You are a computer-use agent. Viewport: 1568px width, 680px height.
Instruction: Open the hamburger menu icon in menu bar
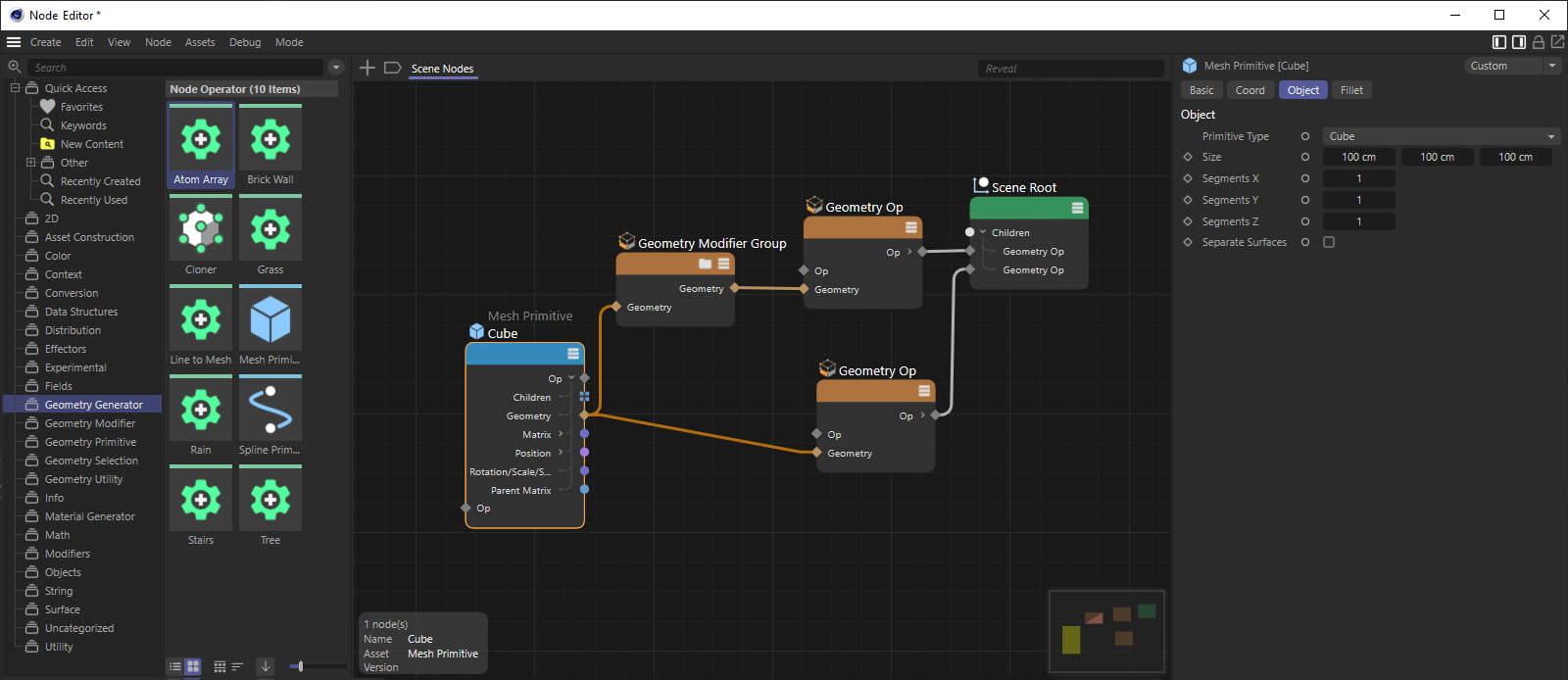14,42
